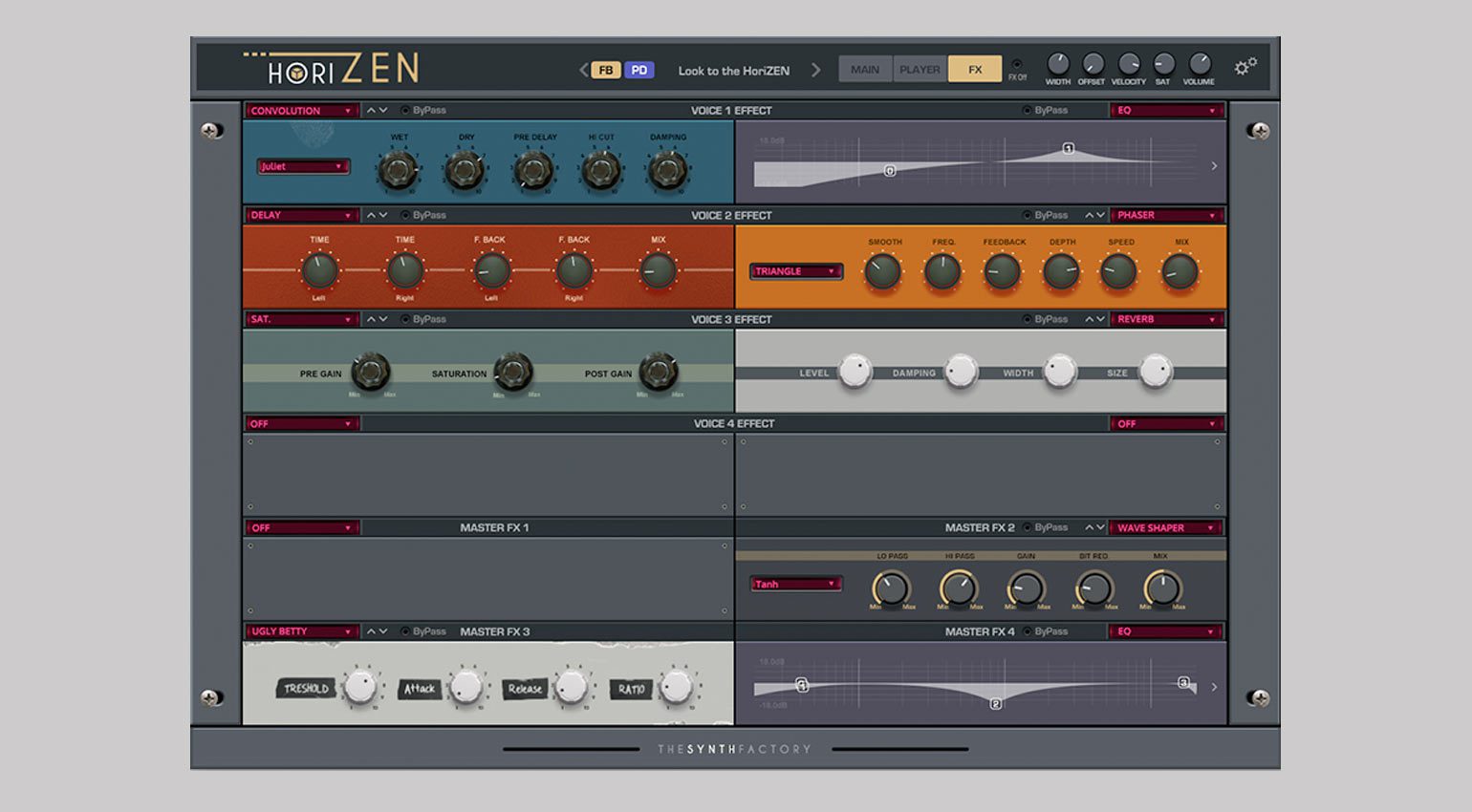Screen dimensions: 1472x812
Task: Step Delay preset with up/down arrows
Action: [377, 215]
